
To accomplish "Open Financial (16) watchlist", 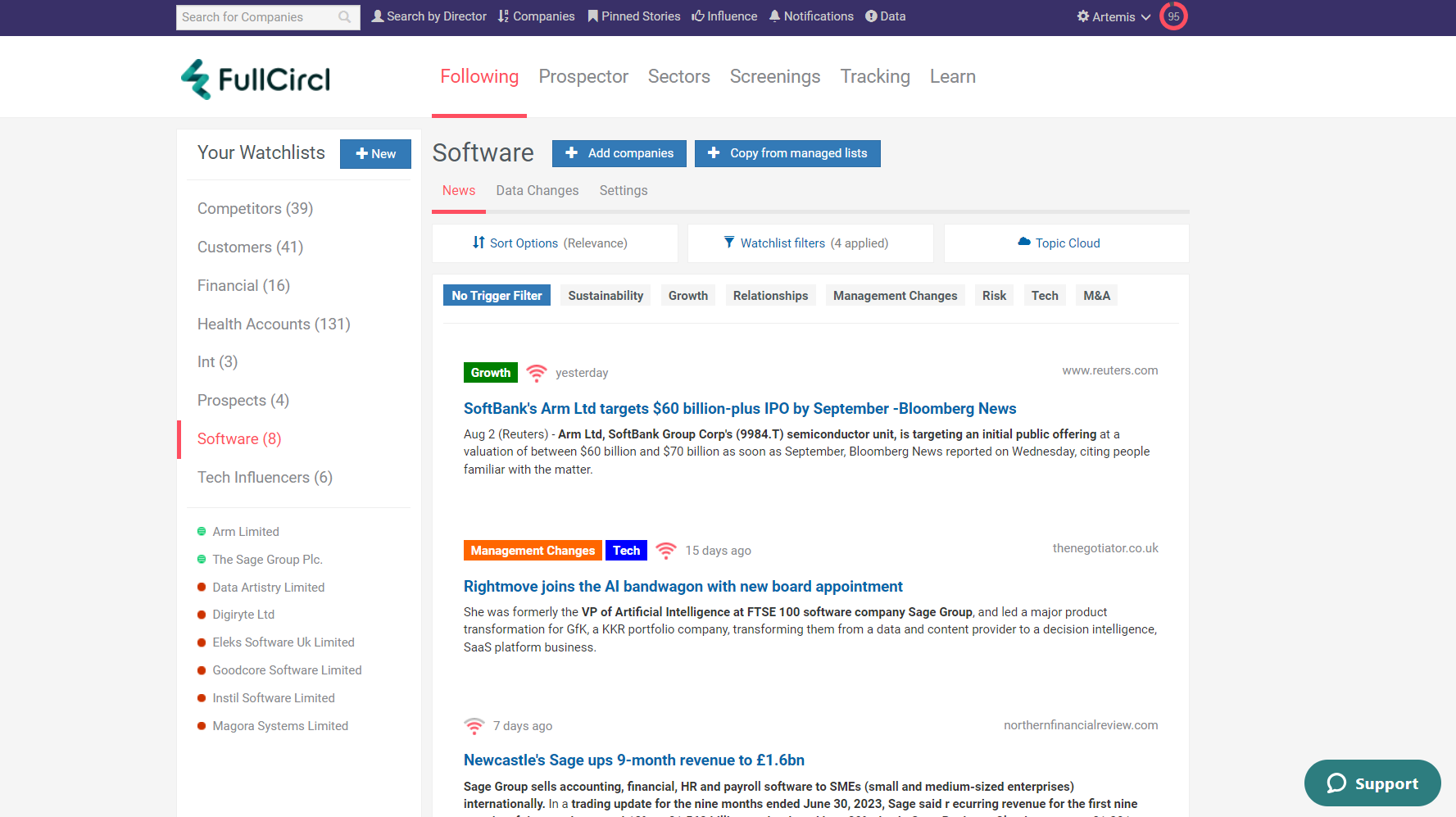I will pyautogui.click(x=243, y=286).
